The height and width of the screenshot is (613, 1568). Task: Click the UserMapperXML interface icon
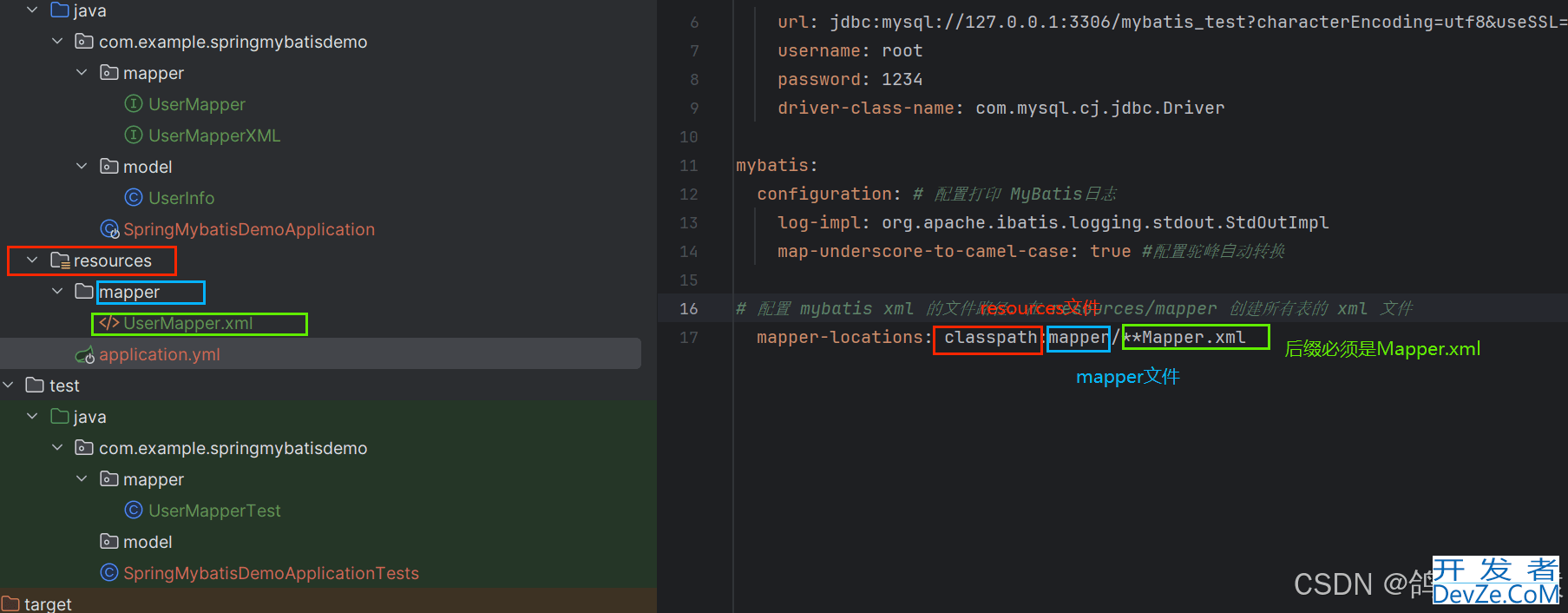click(x=134, y=135)
